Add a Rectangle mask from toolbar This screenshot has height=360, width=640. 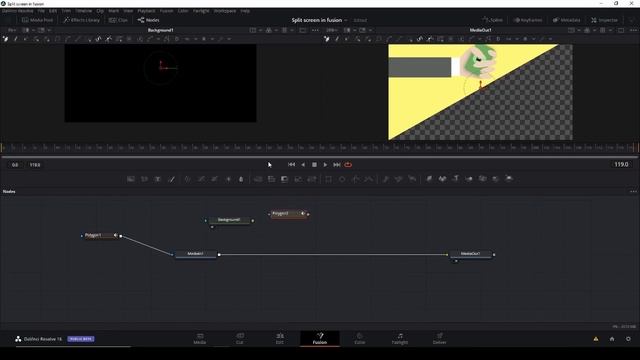[328, 179]
